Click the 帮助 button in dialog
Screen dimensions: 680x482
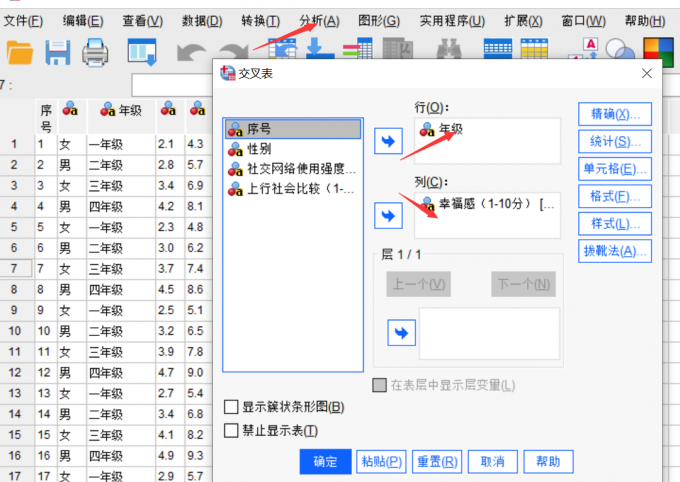click(x=549, y=462)
